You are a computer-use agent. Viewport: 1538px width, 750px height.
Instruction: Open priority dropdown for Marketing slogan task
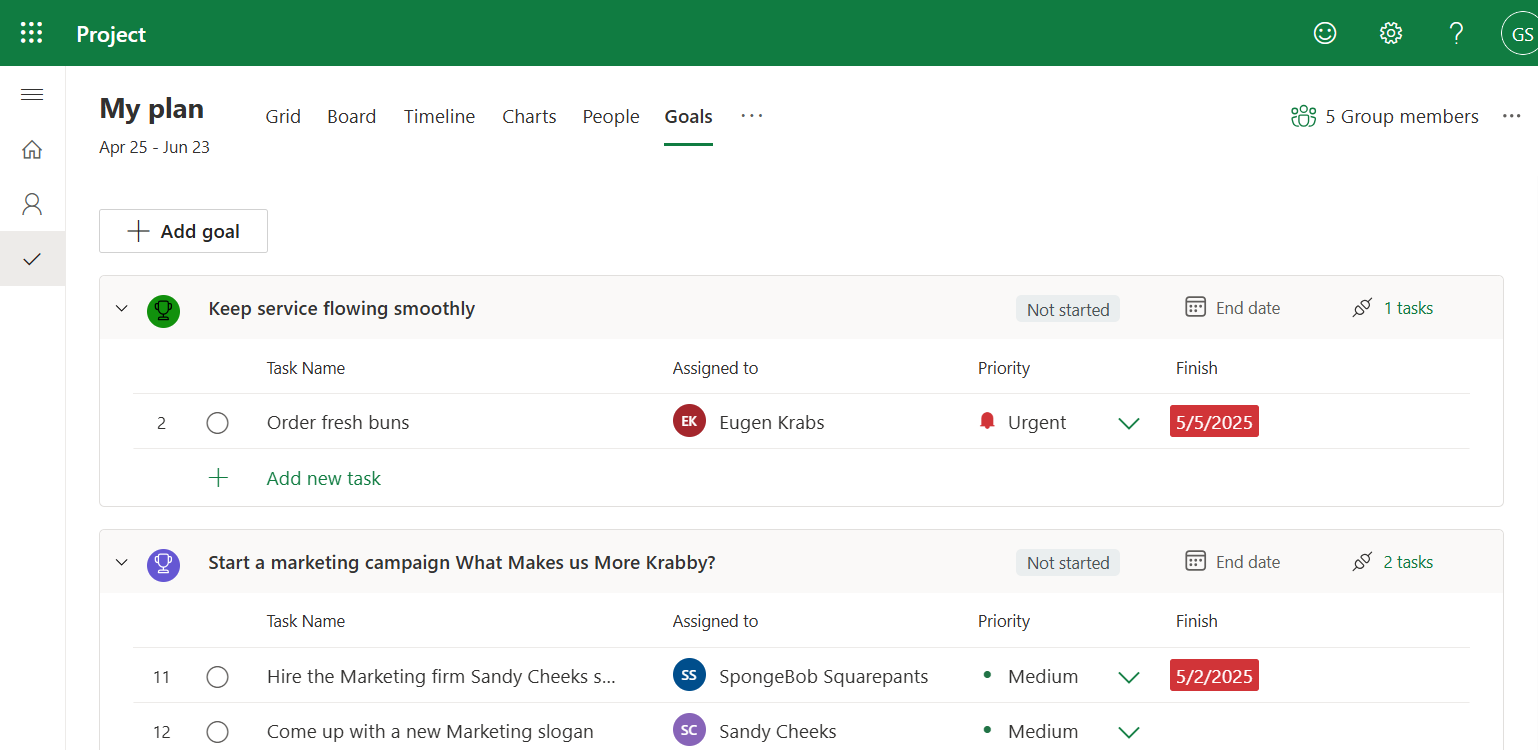pyautogui.click(x=1129, y=732)
